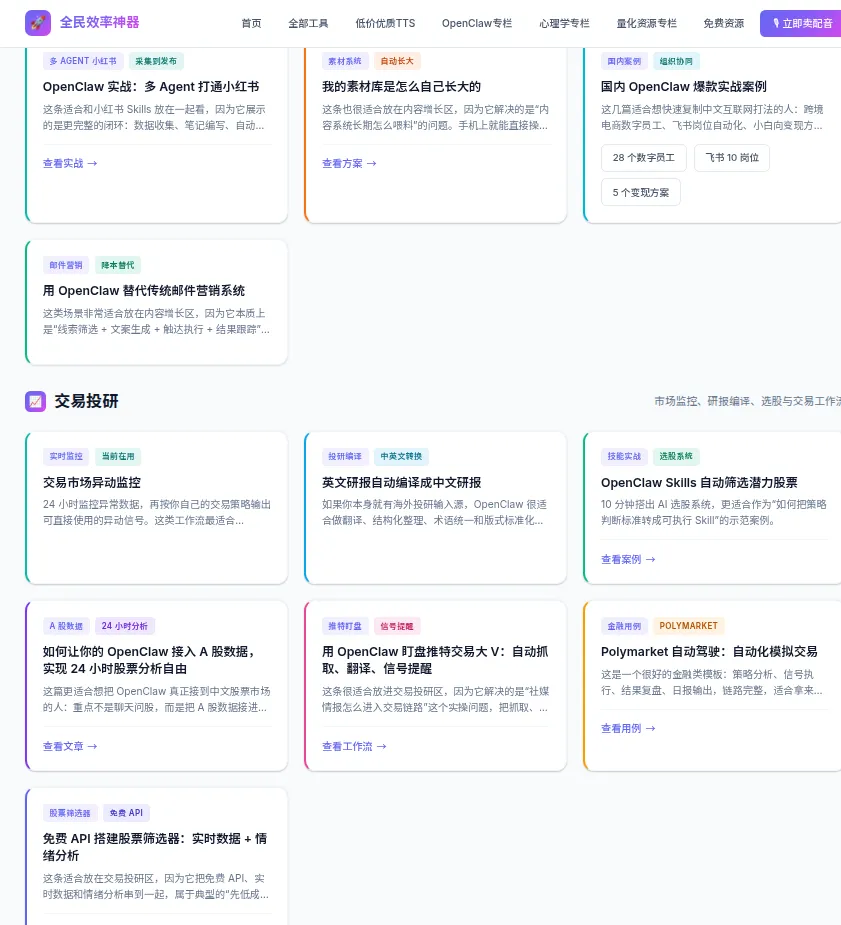841x925 pixels.
Task: Click the 5 个变现方案 chip
Action: (640, 192)
